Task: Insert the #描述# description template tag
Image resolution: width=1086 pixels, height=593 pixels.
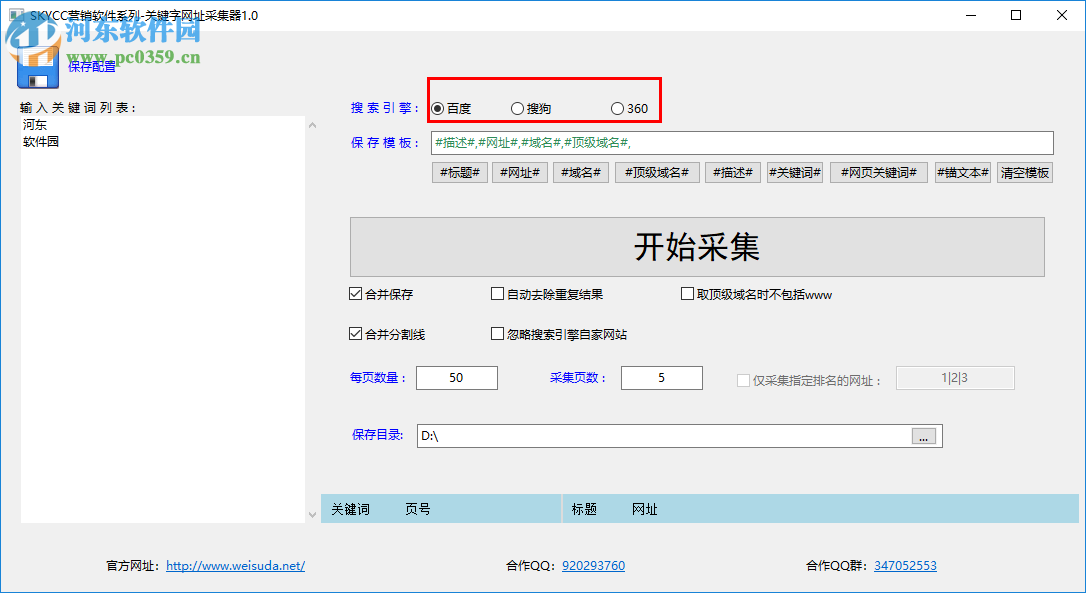Action: [x=732, y=172]
